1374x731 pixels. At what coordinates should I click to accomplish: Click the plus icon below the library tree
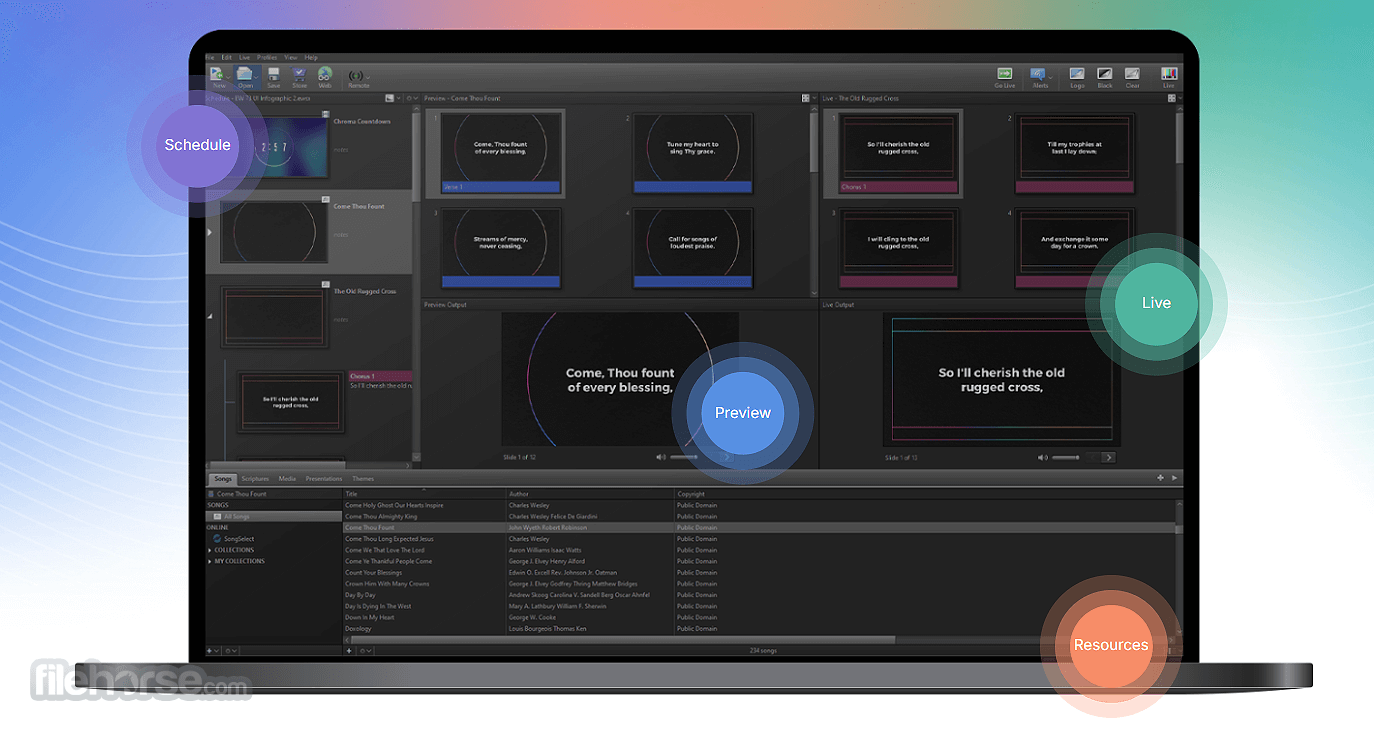(210, 651)
